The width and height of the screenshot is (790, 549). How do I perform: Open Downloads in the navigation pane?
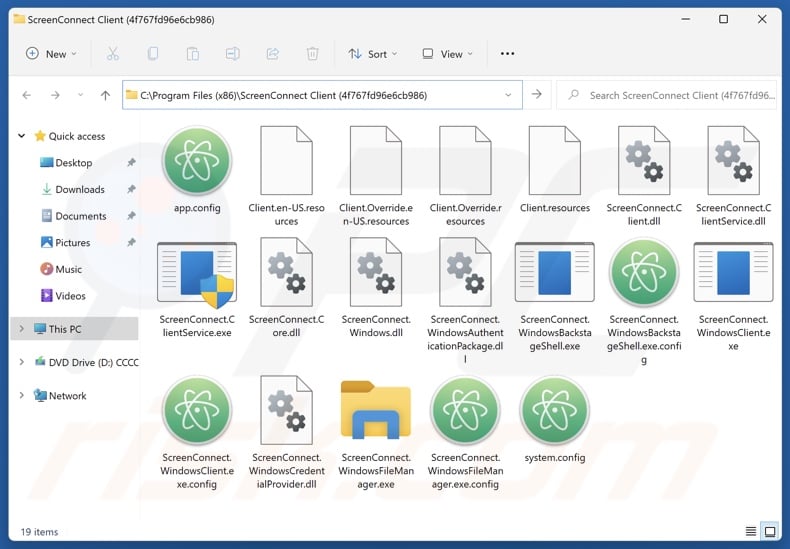click(x=73, y=189)
